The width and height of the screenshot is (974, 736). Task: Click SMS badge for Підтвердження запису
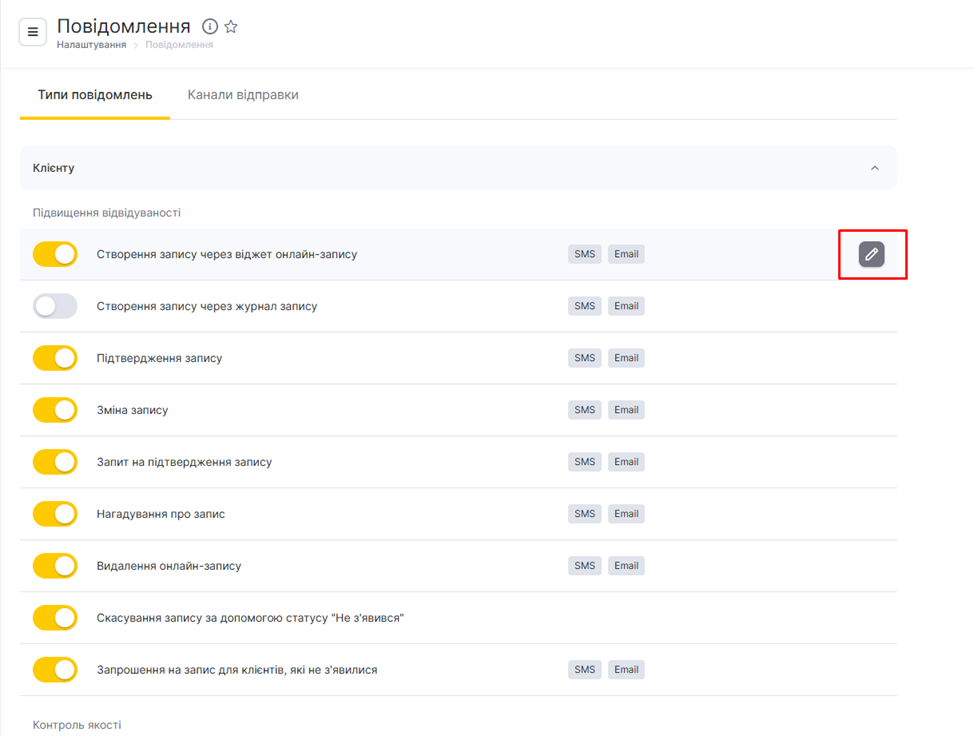pyautogui.click(x=585, y=358)
